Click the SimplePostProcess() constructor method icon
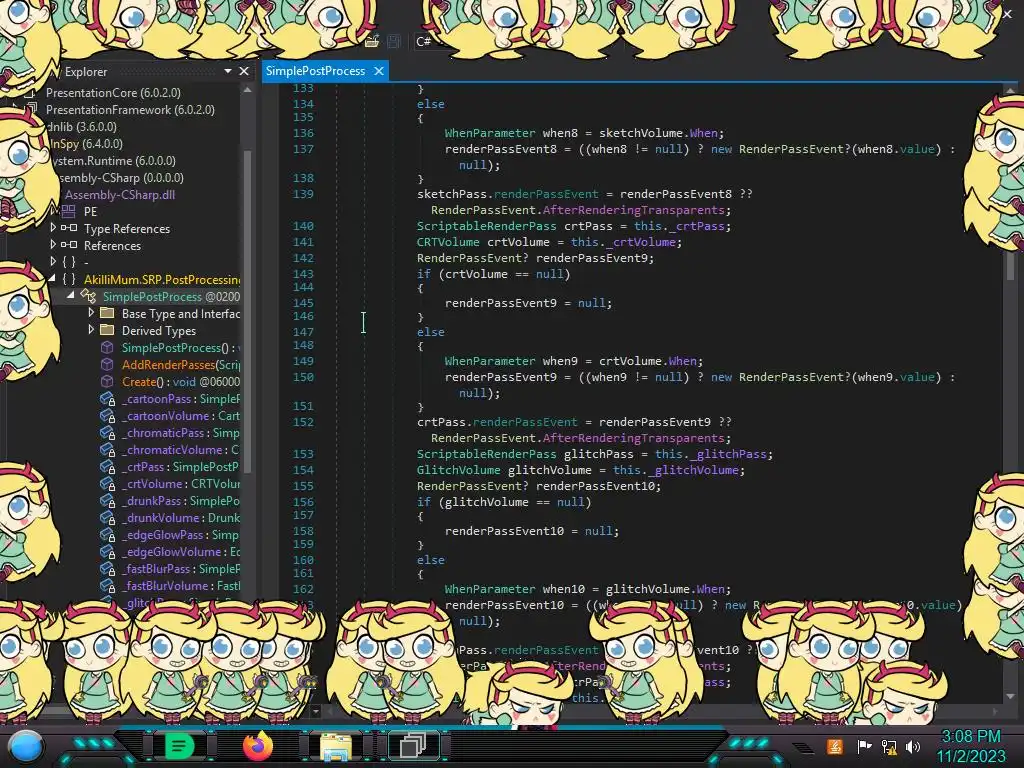Image resolution: width=1024 pixels, height=768 pixels. [x=106, y=347]
